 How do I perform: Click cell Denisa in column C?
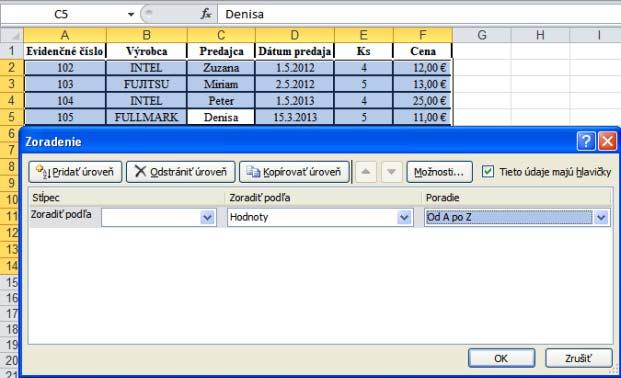tap(221, 117)
